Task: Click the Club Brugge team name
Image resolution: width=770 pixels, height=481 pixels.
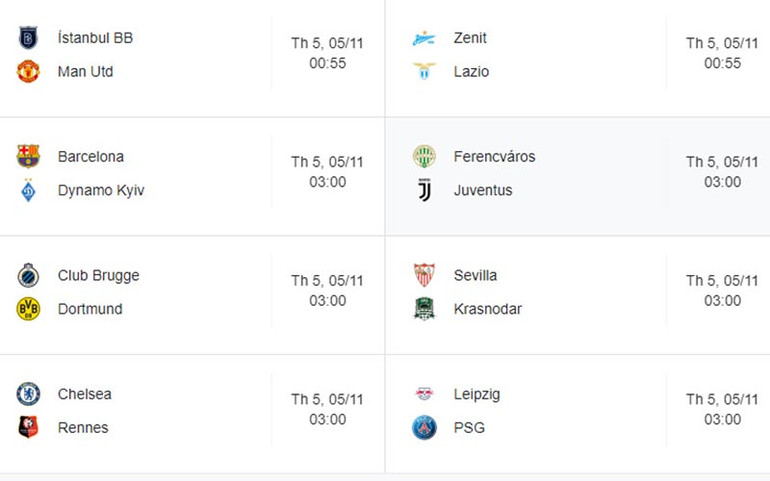Action: pyautogui.click(x=98, y=275)
